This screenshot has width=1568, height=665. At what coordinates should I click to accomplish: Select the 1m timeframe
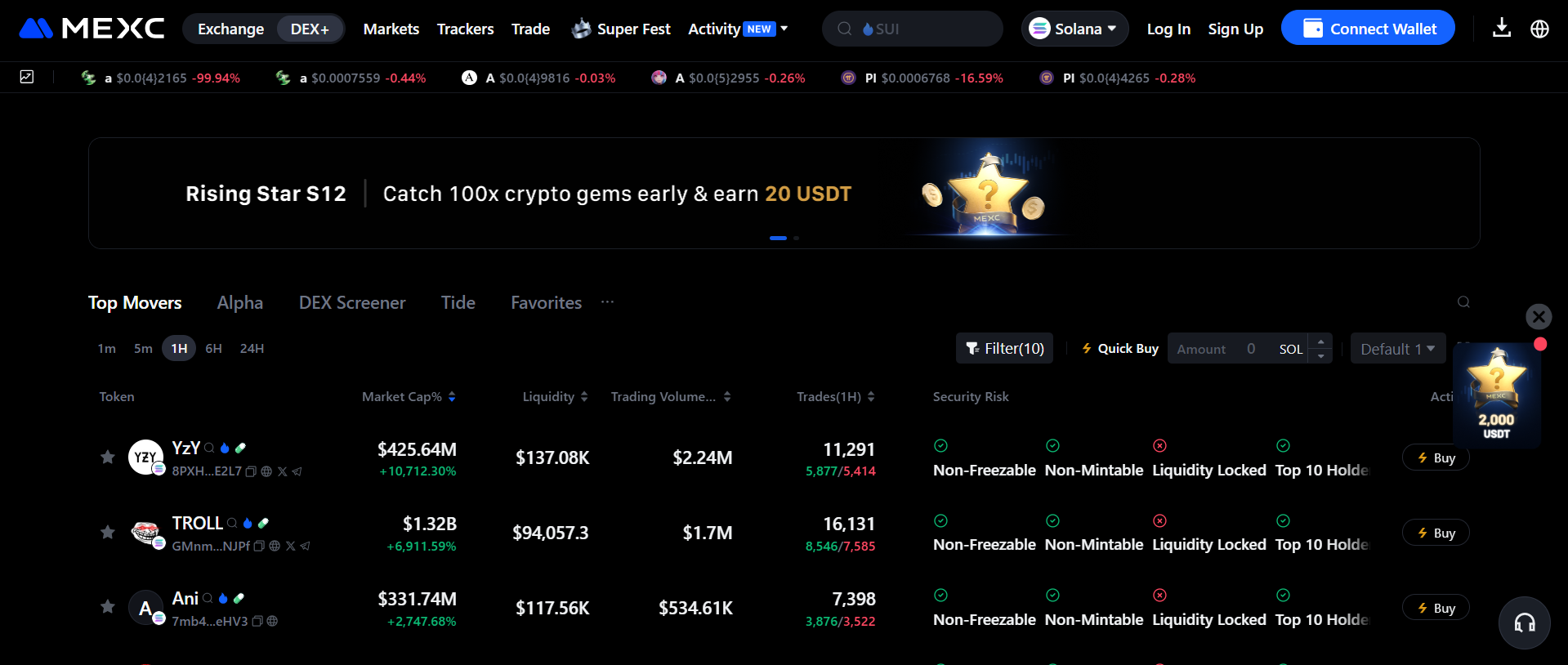pyautogui.click(x=107, y=348)
